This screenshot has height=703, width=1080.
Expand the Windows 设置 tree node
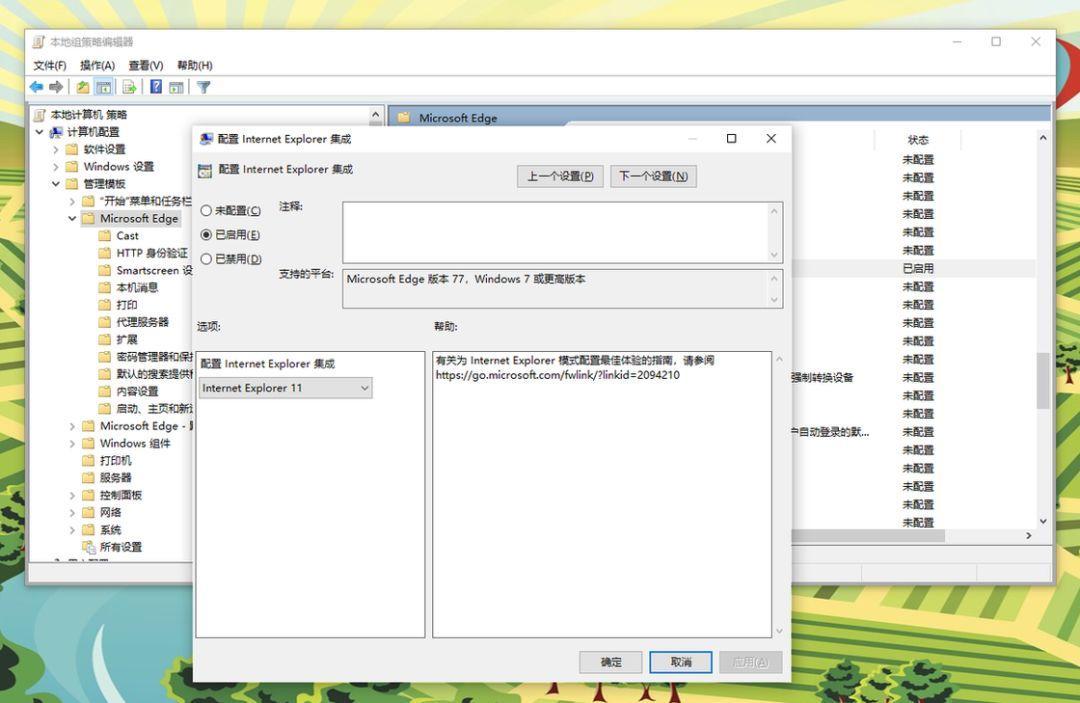(x=56, y=167)
